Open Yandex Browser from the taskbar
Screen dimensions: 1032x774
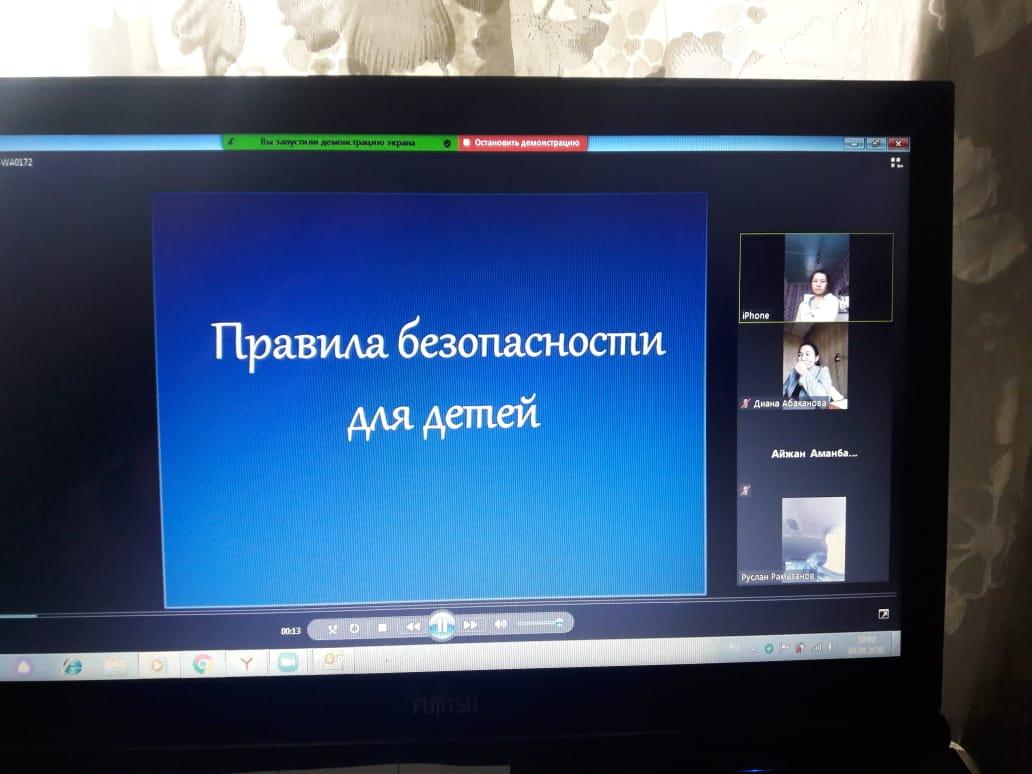pyautogui.click(x=245, y=663)
